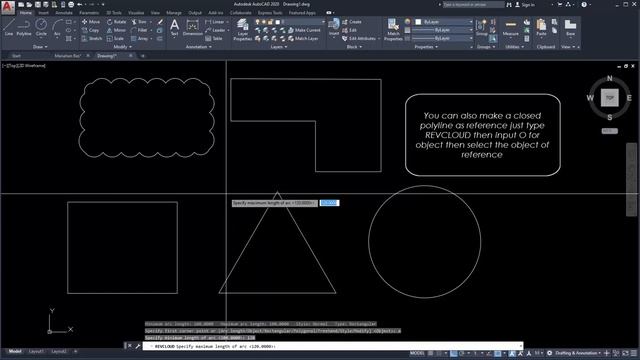This screenshot has width=640, height=360.
Task: Select the Polyline tool
Action: pyautogui.click(x=24, y=27)
